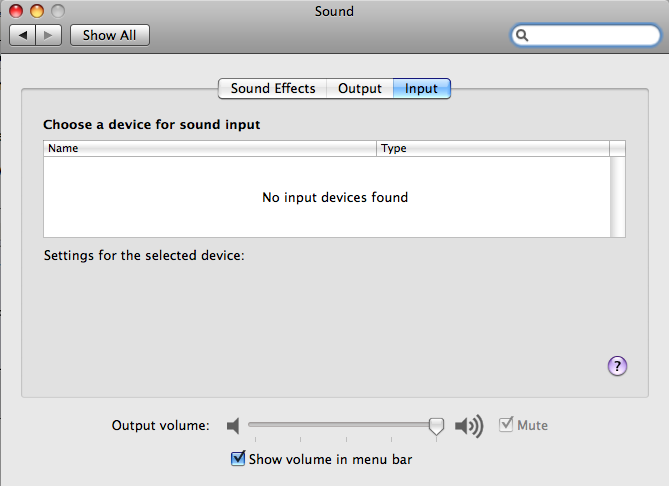The image size is (669, 486).
Task: Click the low volume speaker icon
Action: click(x=233, y=425)
